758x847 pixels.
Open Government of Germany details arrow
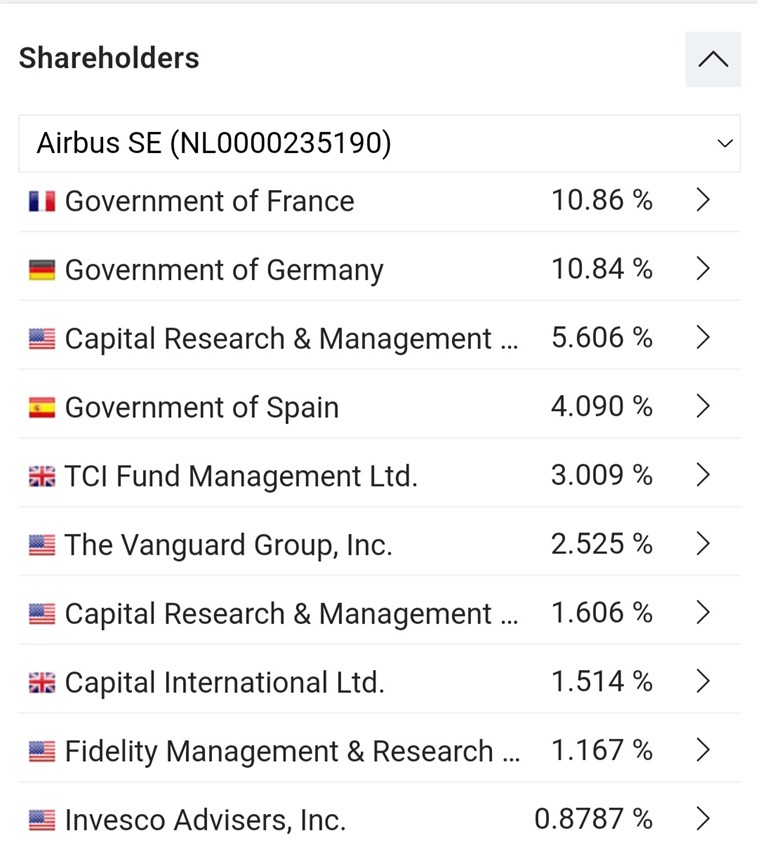[703, 269]
